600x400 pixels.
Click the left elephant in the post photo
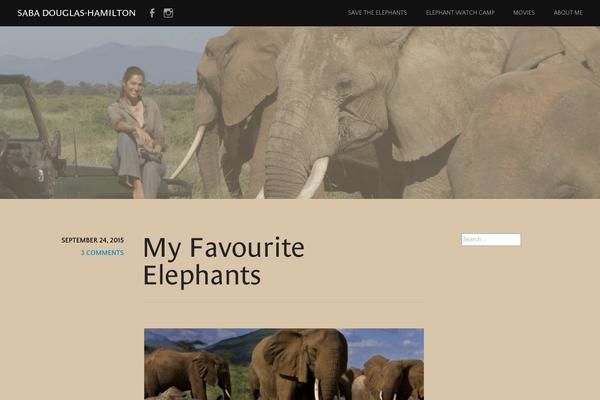[188, 373]
